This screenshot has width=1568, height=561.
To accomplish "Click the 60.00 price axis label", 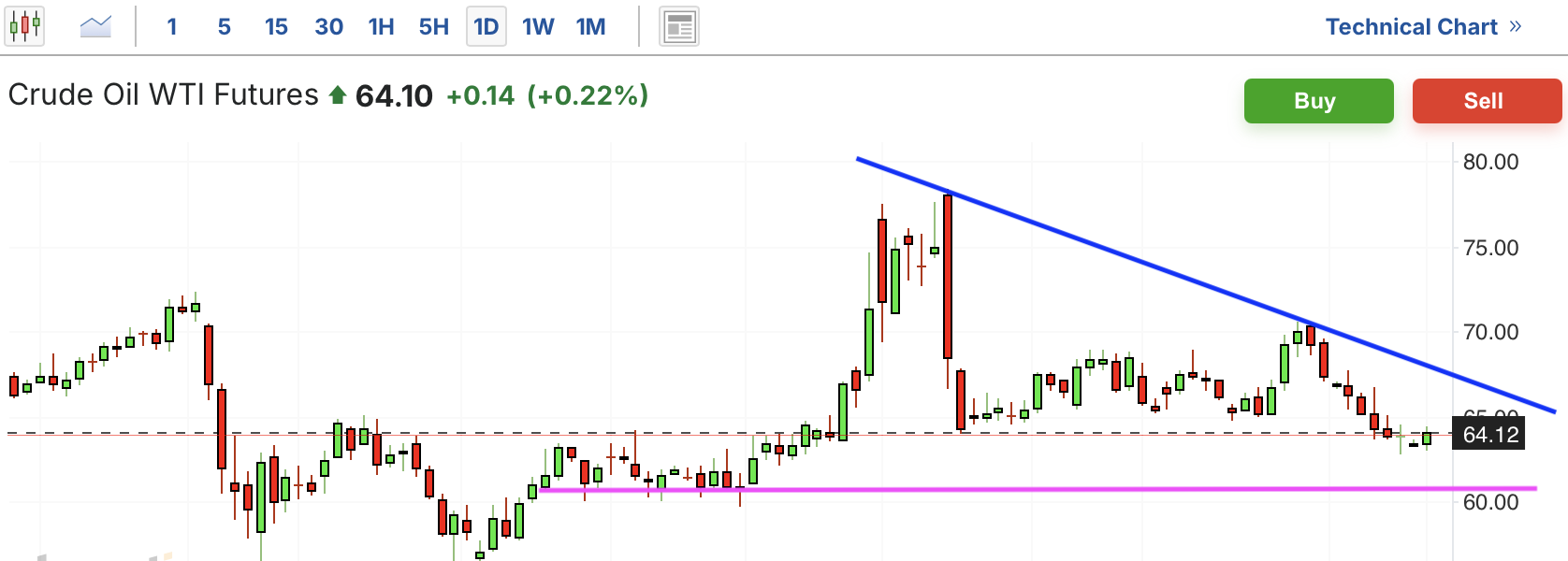I will point(1490,502).
